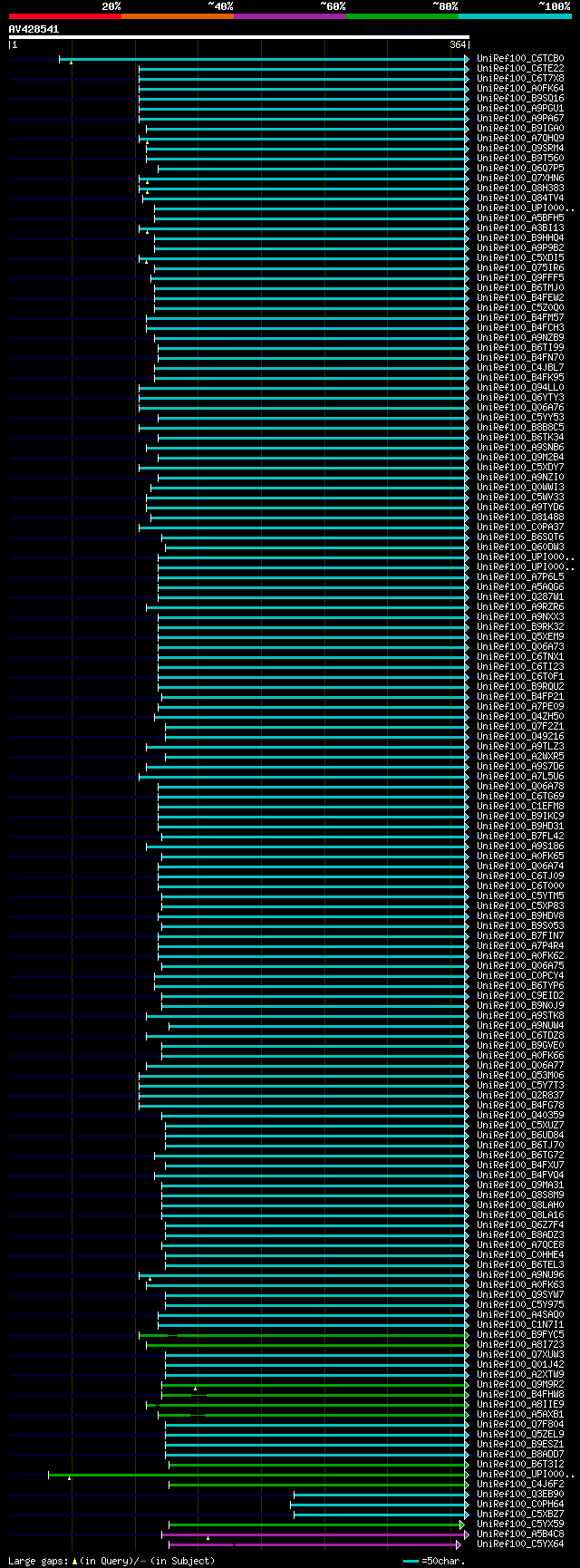580x1568 pixels.
Task: Open hit UniRef100_A3BI13
Action: (520, 228)
